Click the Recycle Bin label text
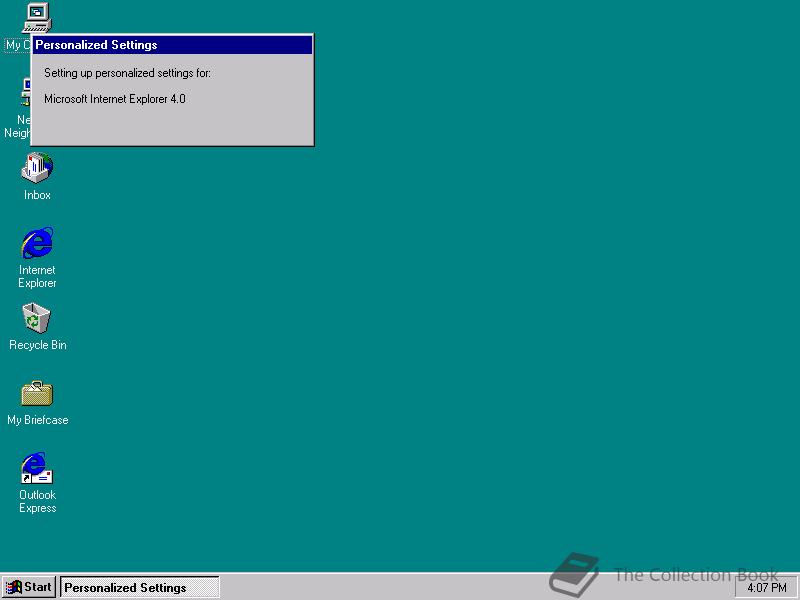The width and height of the screenshot is (800, 600). point(38,345)
